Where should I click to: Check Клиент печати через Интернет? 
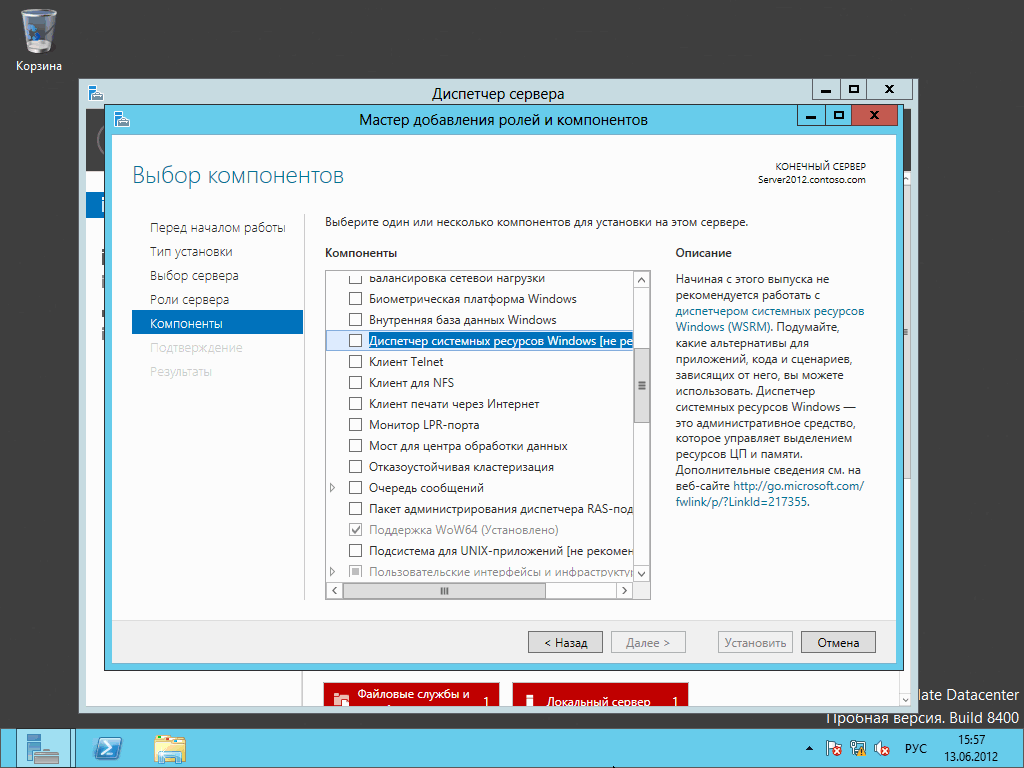pos(355,404)
